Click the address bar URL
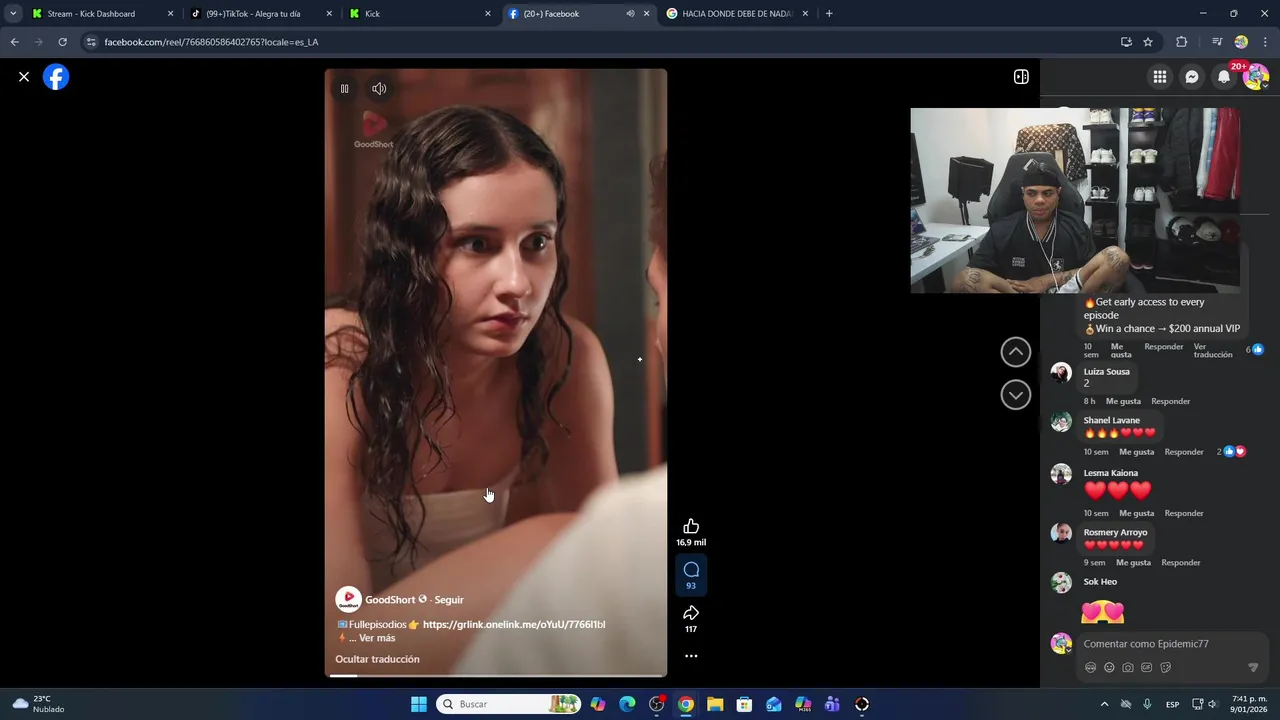Viewport: 1280px width, 720px height. pyautogui.click(x=211, y=42)
